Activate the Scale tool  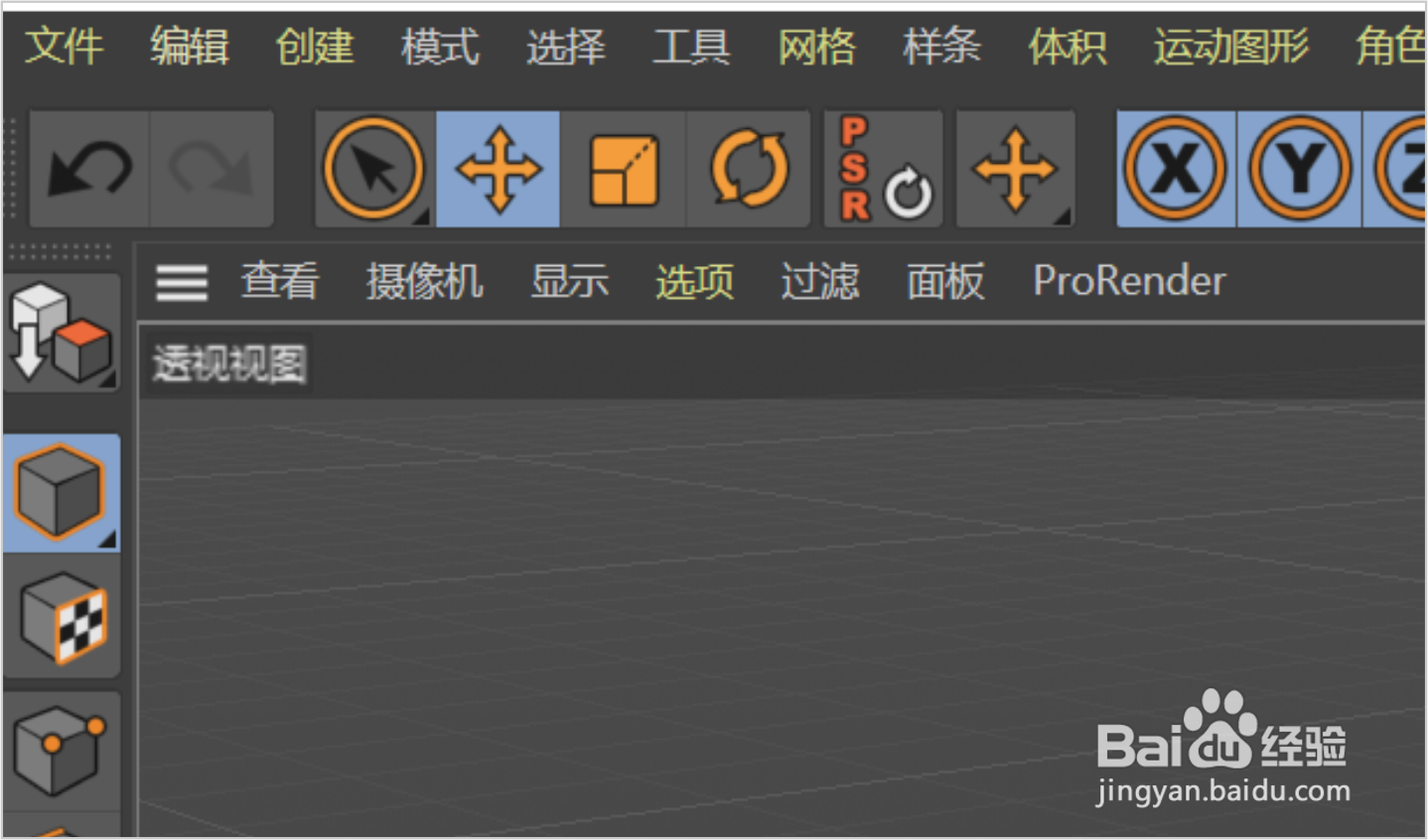coord(623,169)
